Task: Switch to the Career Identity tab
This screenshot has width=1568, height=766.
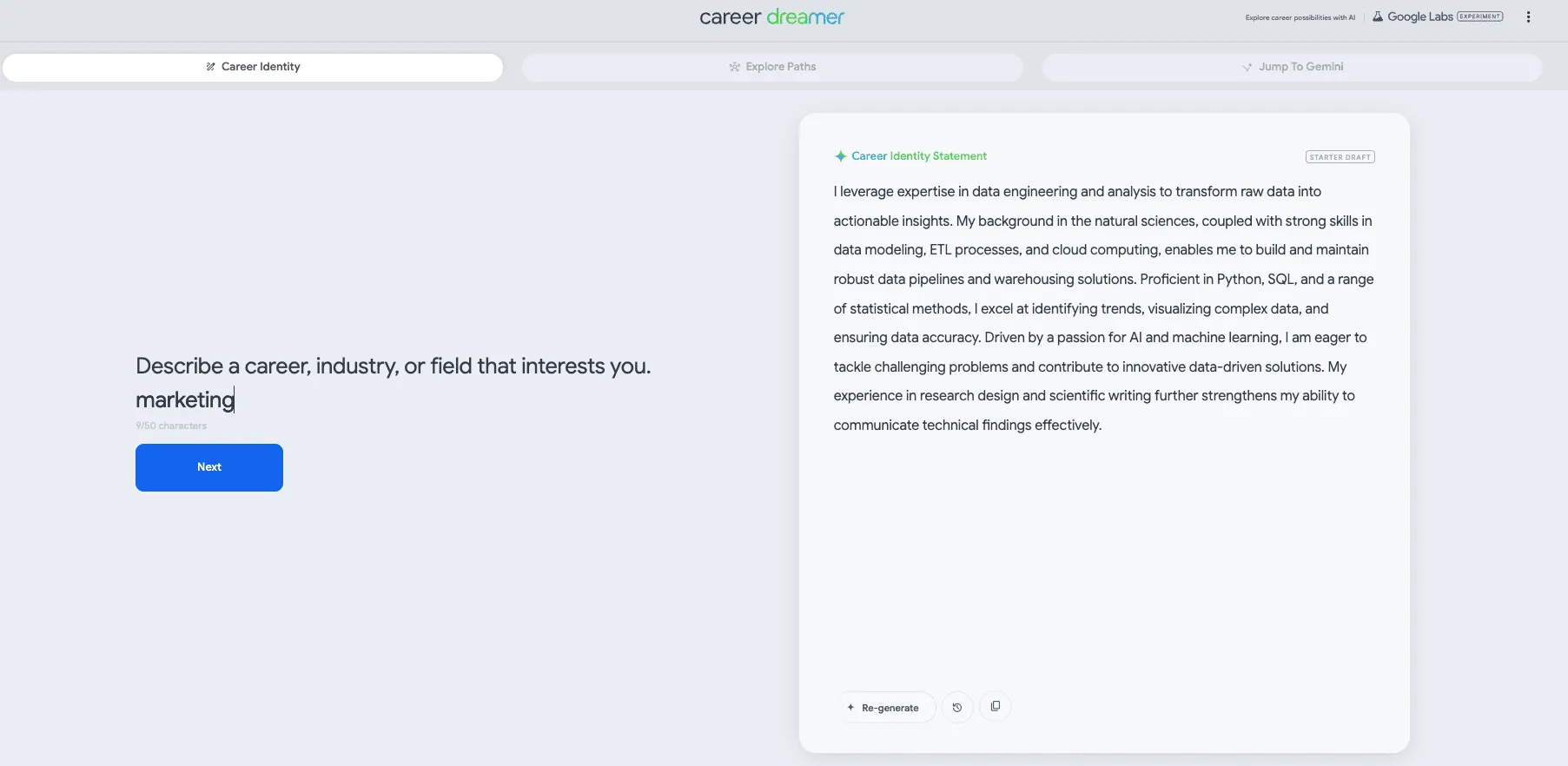Action: [253, 67]
